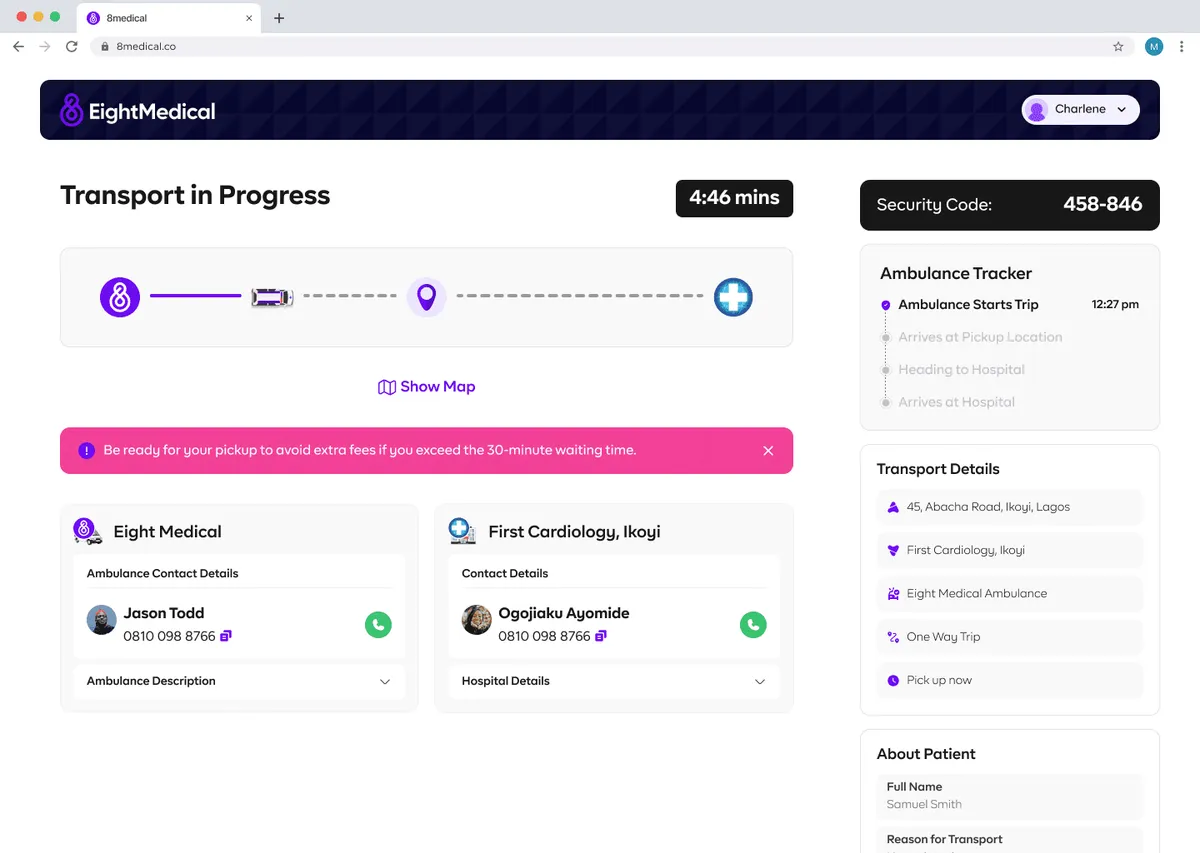Click Charlene's profile avatar
This screenshot has height=853, width=1200.
(1037, 110)
